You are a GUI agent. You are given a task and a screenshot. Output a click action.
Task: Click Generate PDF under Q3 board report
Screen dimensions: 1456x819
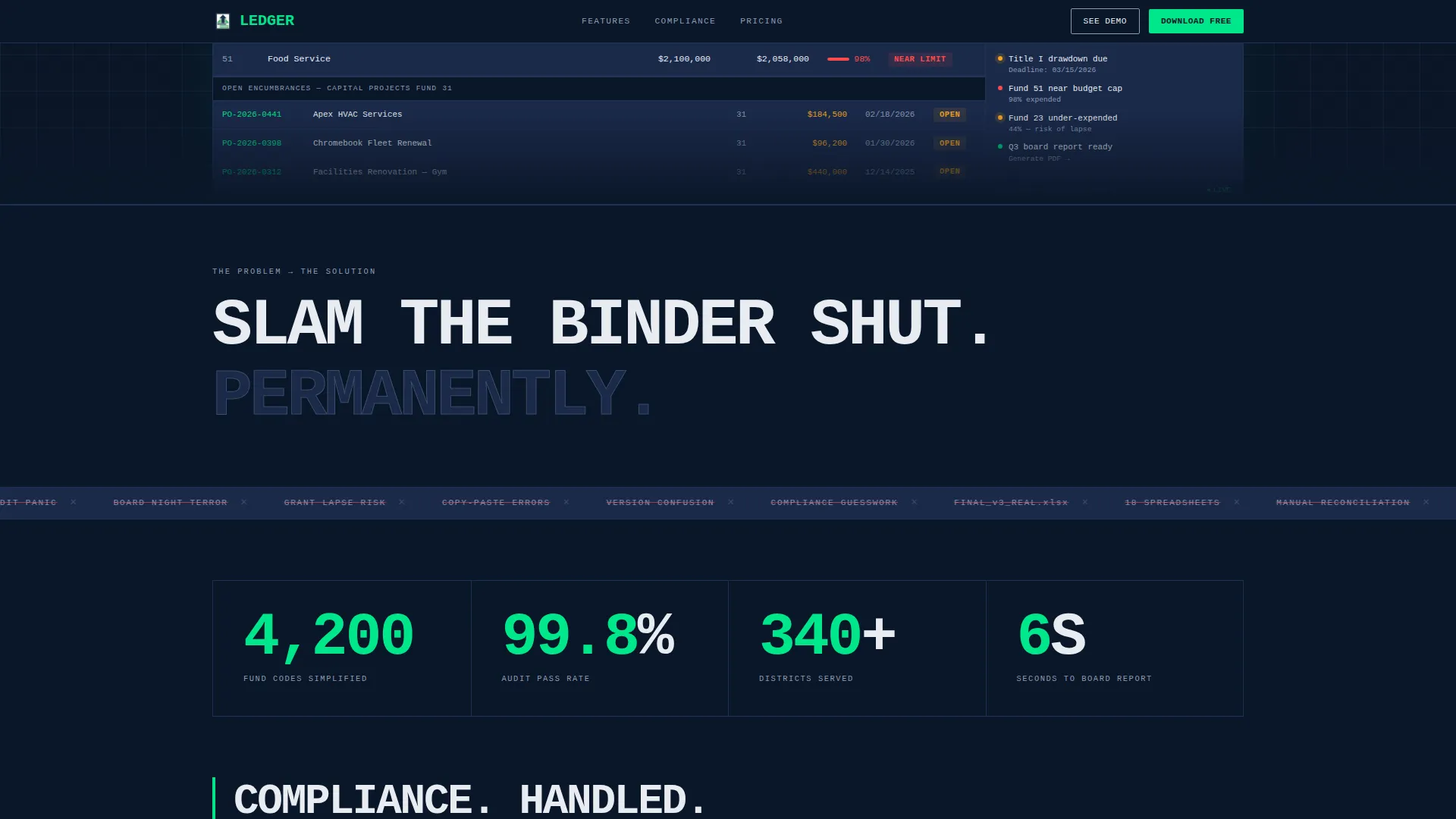point(1039,158)
